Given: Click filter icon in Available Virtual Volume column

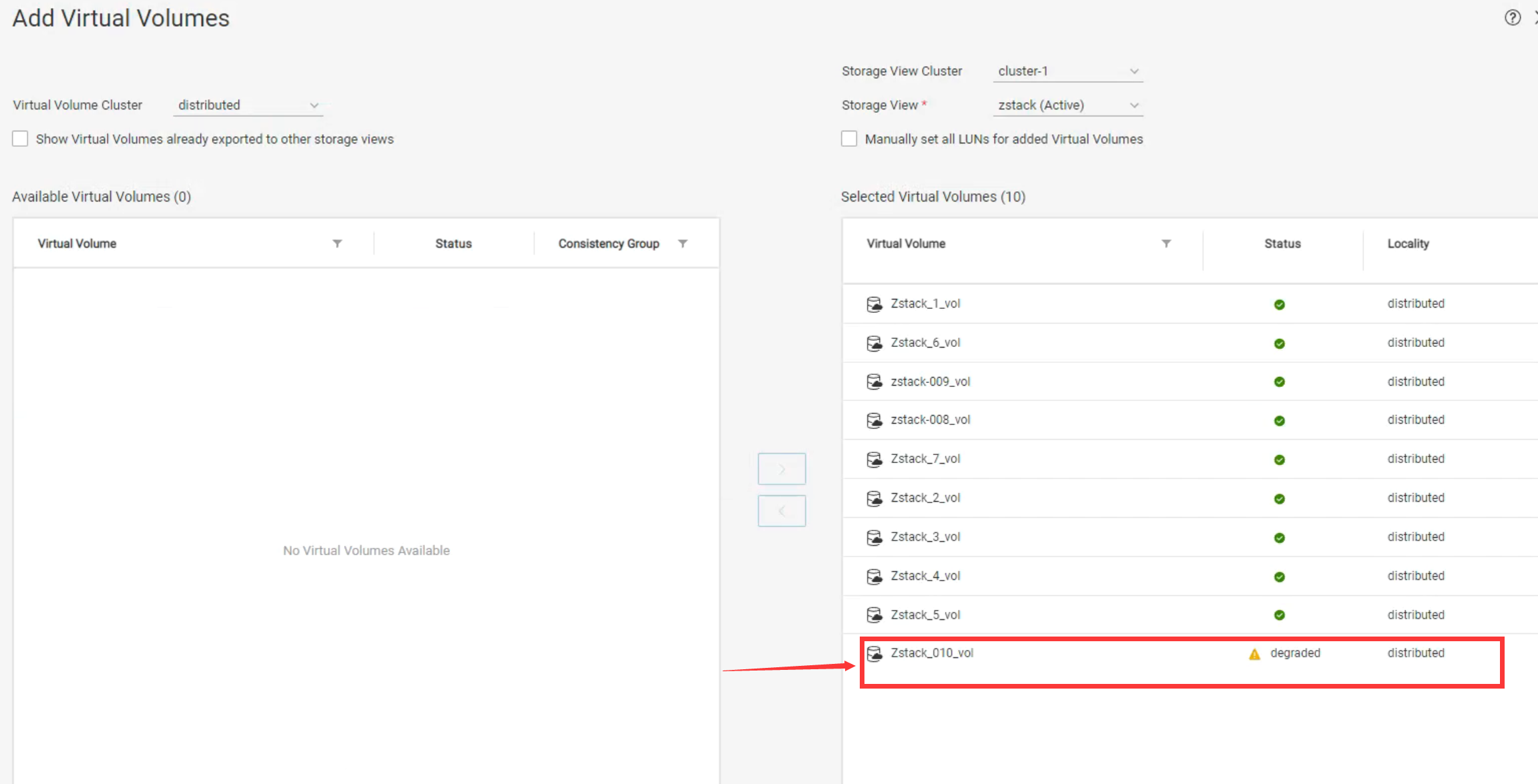Looking at the screenshot, I should pyautogui.click(x=337, y=244).
